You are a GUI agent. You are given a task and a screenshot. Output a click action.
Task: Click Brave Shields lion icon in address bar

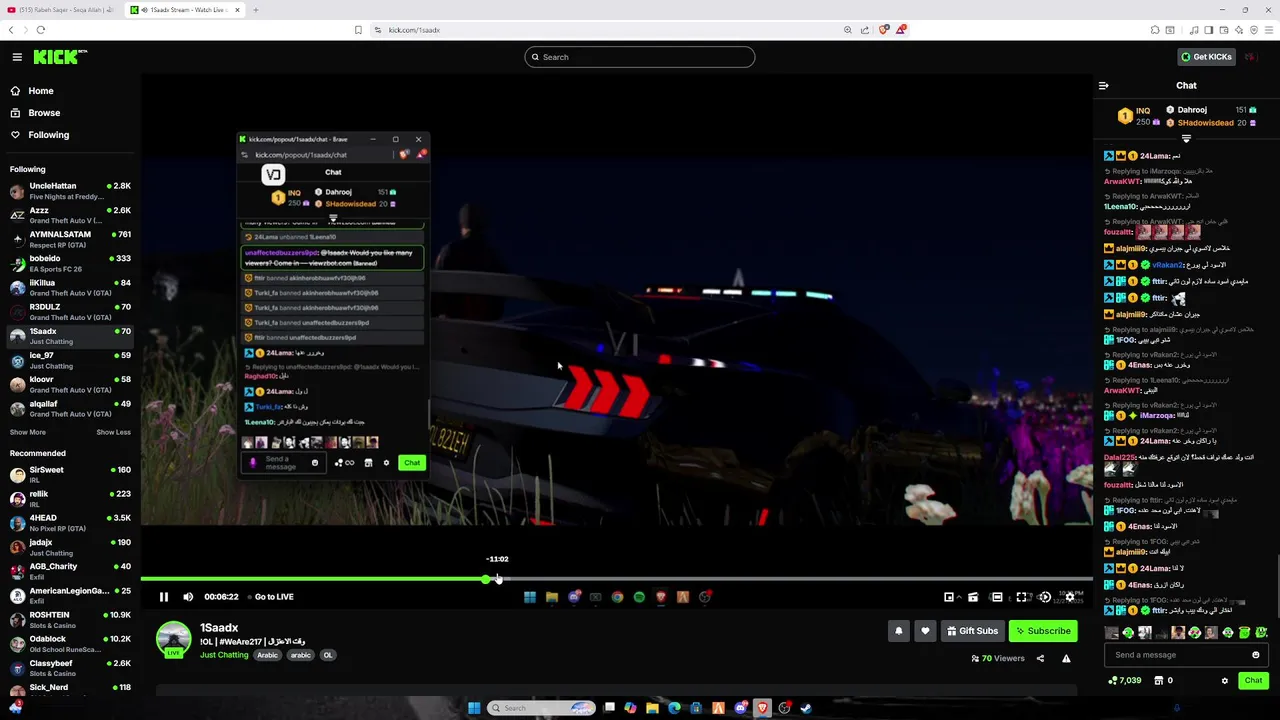[883, 30]
